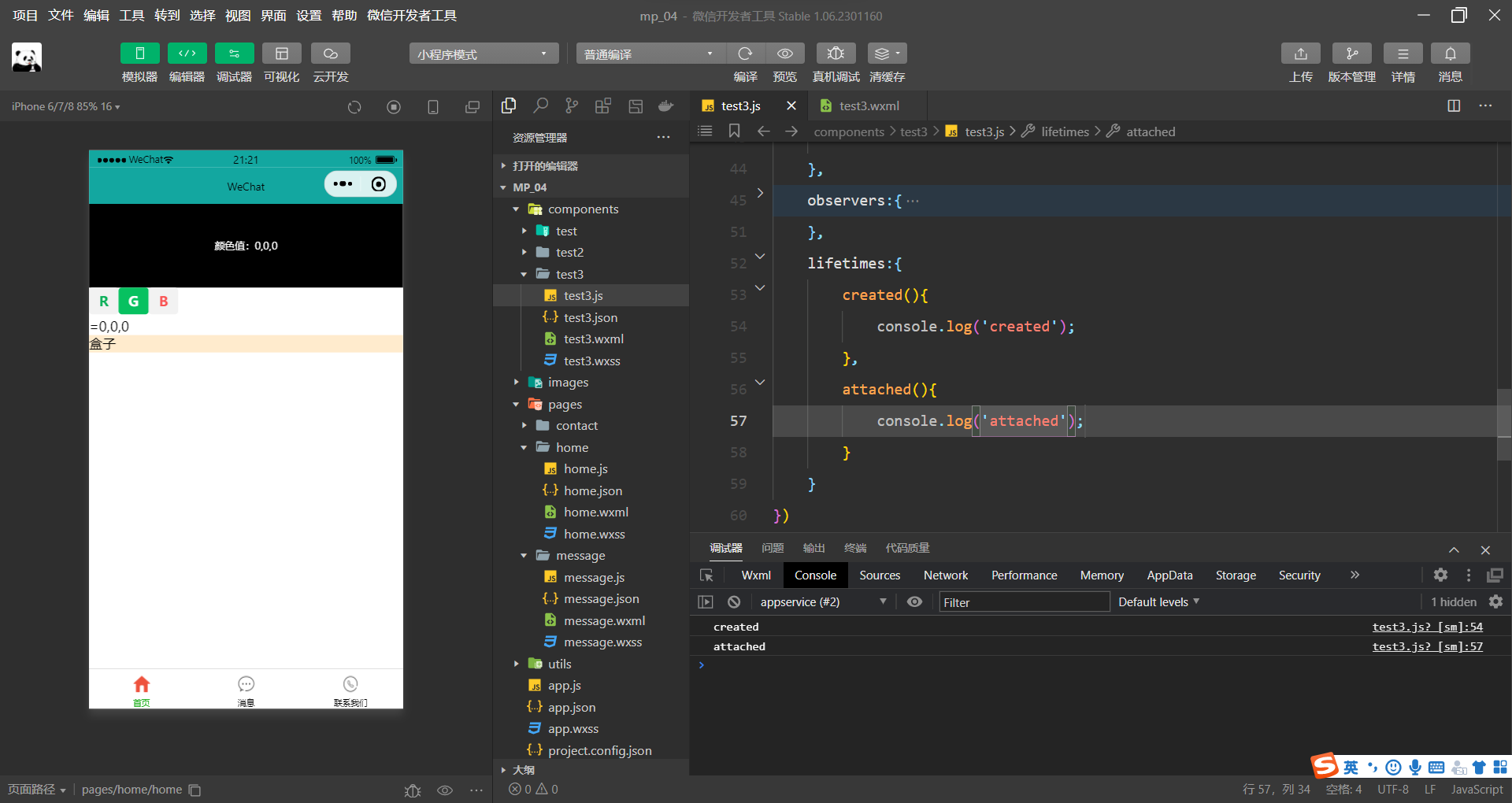Click the console Filter input field
The image size is (1512, 803).
(x=1024, y=602)
